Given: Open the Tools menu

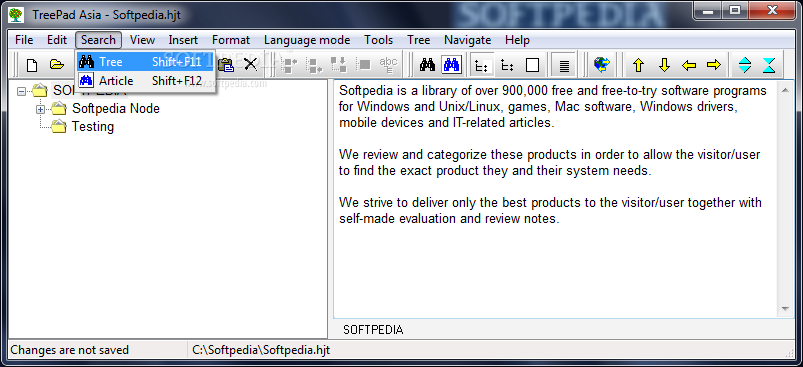Looking at the screenshot, I should pyautogui.click(x=378, y=40).
